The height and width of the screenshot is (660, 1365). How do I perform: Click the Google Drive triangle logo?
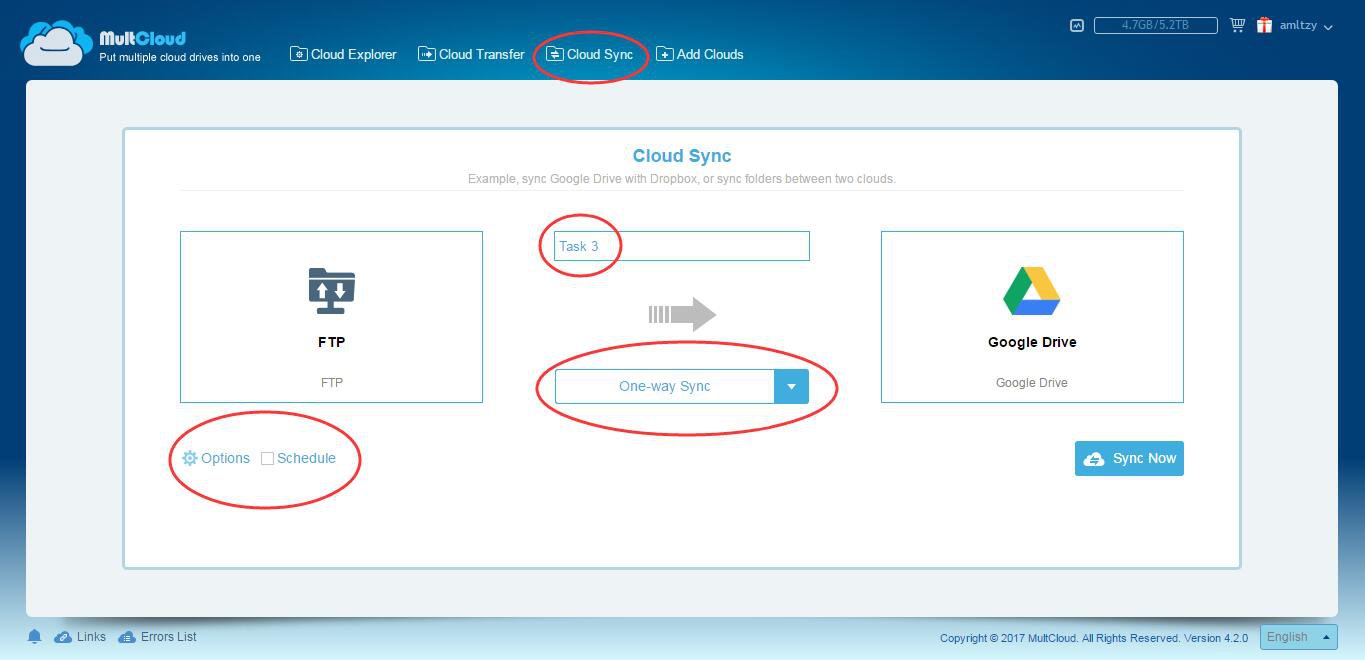[x=1032, y=291]
